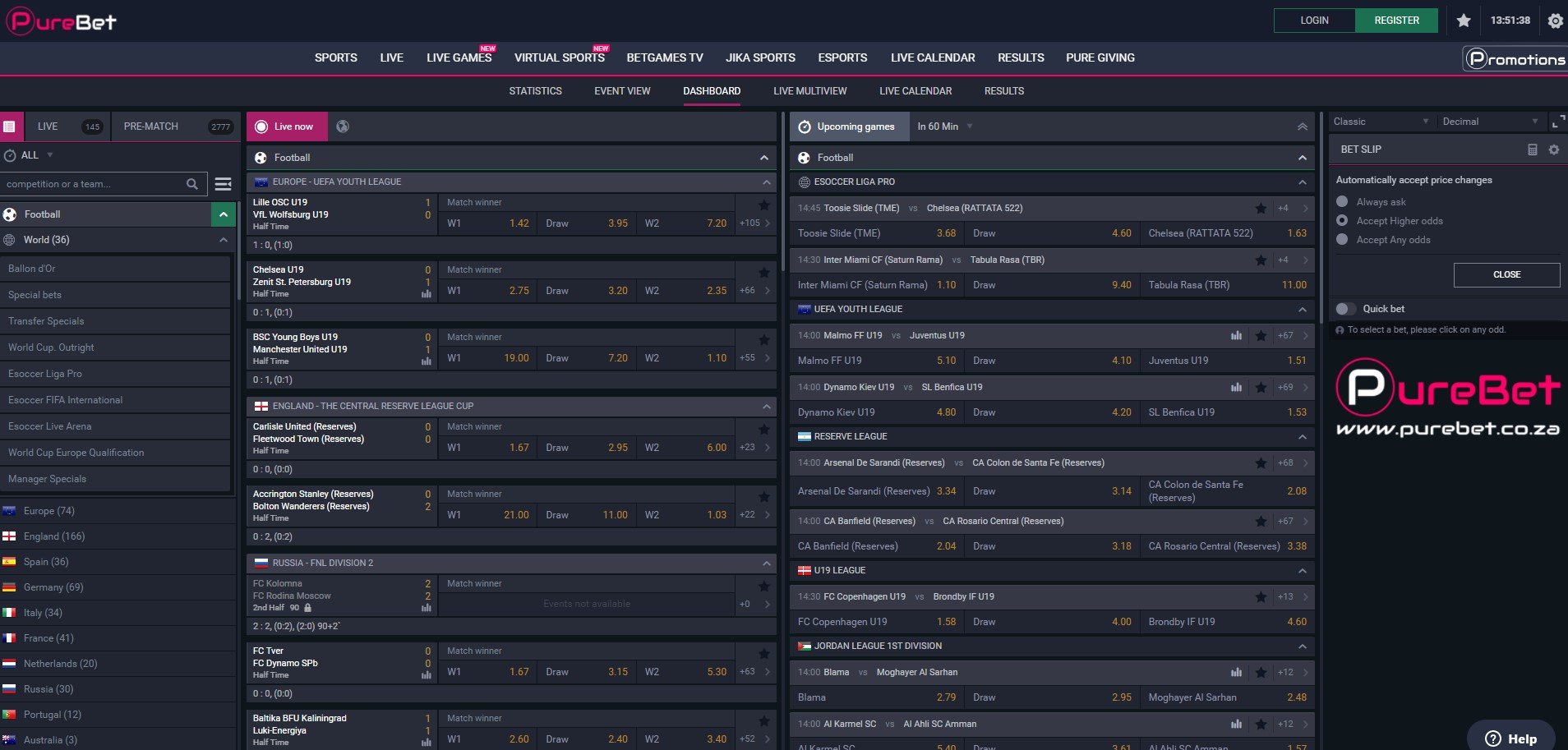Collapse the Upcoming games panel
This screenshot has width=1568, height=750.
tap(1303, 127)
